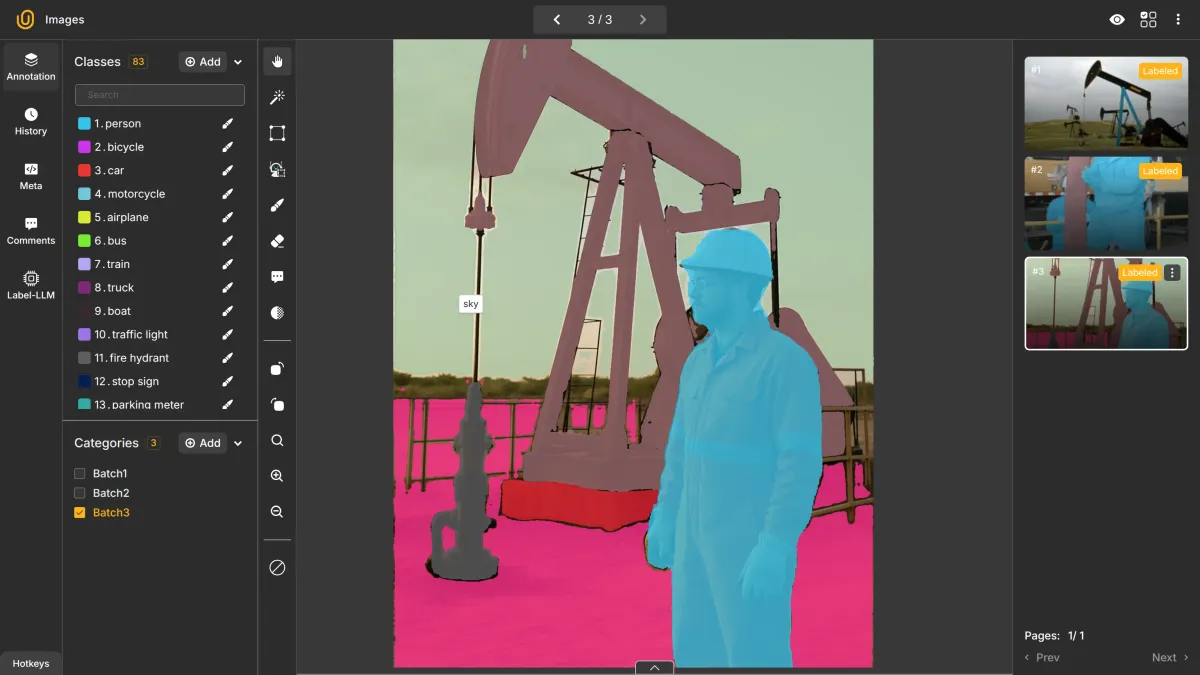Screen dimensions: 1200x675
Task: Open the Label-LLM tab
Action: coord(31,286)
